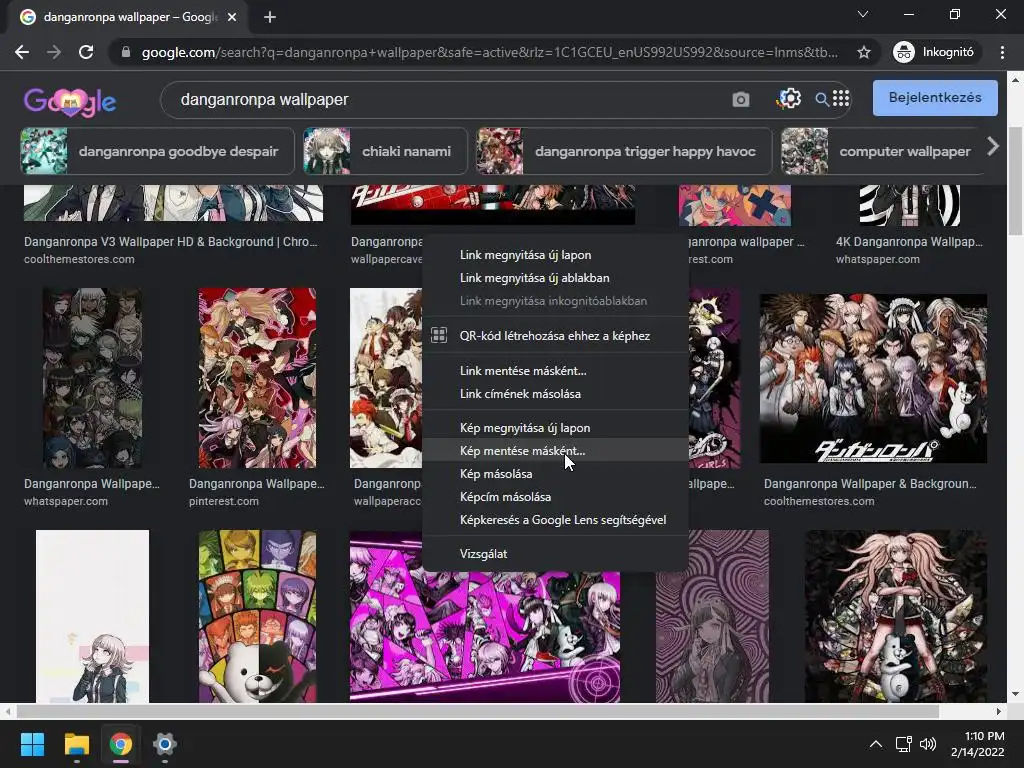Choose Kép mentése másként...
This screenshot has height=768, width=1024.
556,451
